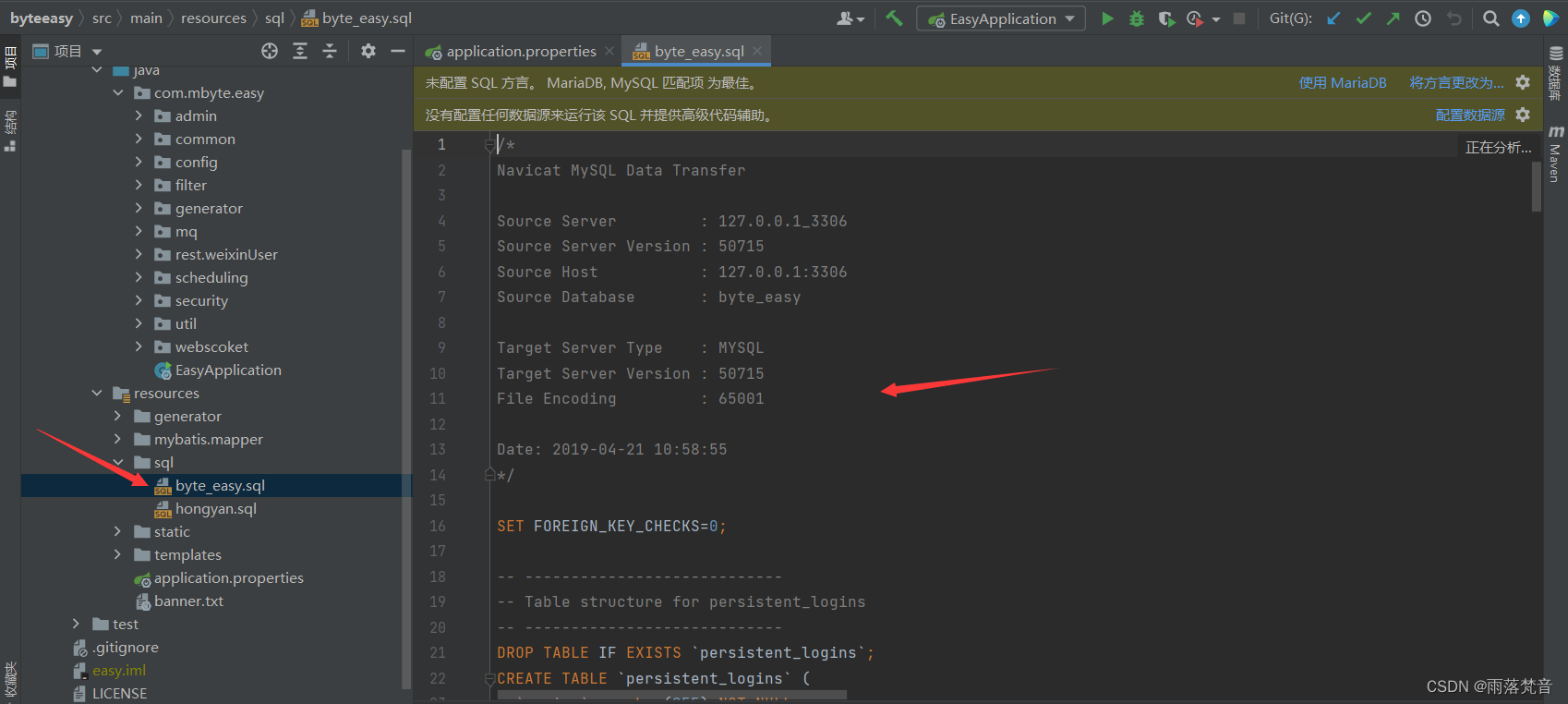Roll back changes with the undo arrow icon
The image size is (1568, 704).
(x=1453, y=18)
